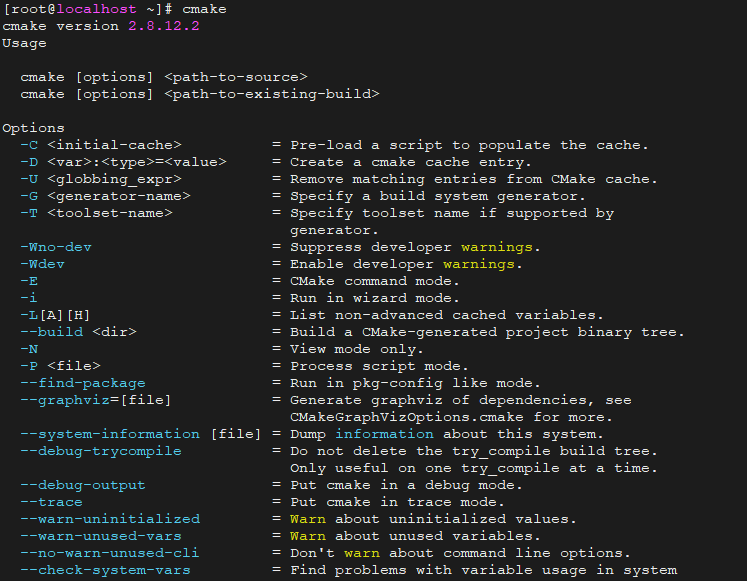
Task: Click the -C initial-cache option
Action: 101,145
